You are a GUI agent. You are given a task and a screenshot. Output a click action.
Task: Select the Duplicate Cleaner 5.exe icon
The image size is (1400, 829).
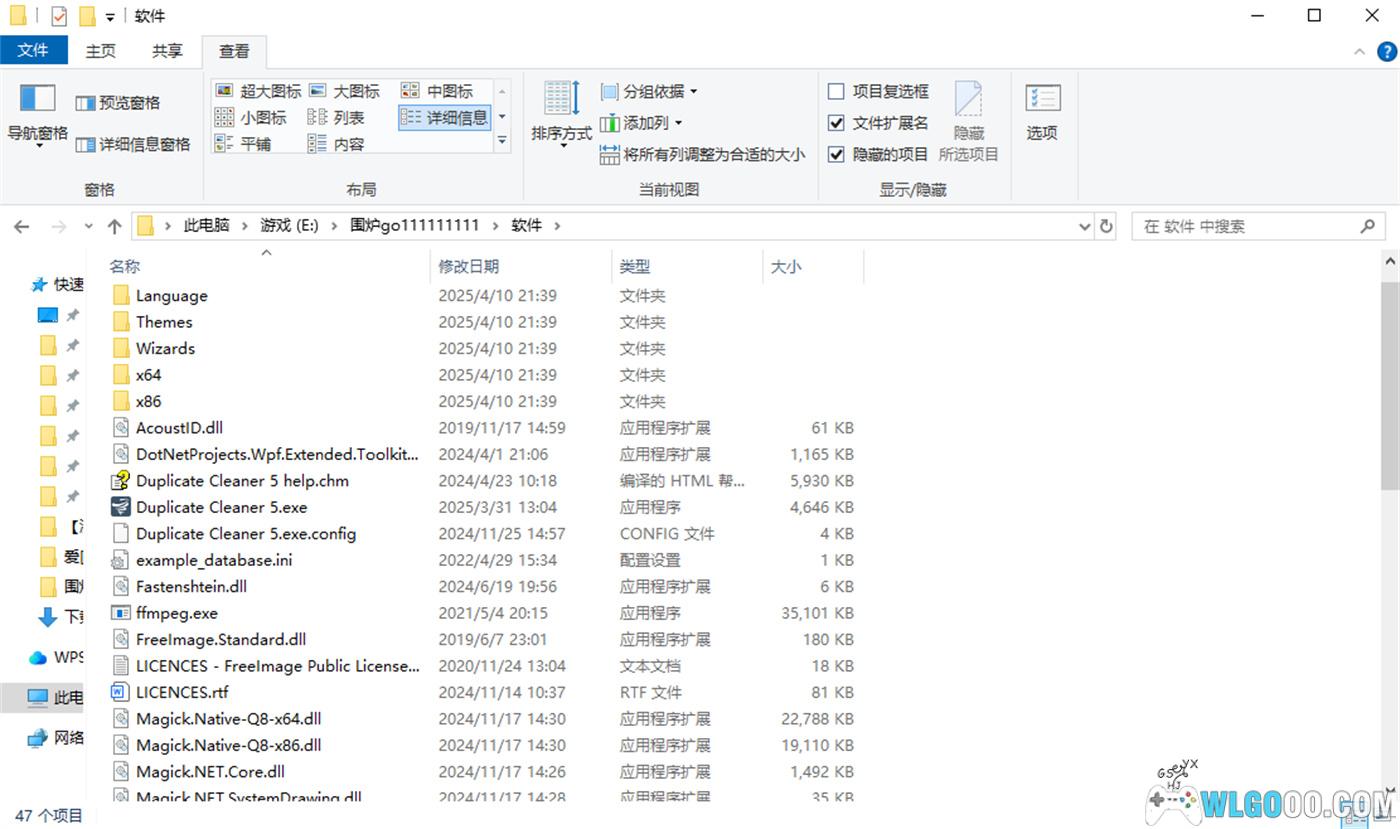[x=121, y=507]
